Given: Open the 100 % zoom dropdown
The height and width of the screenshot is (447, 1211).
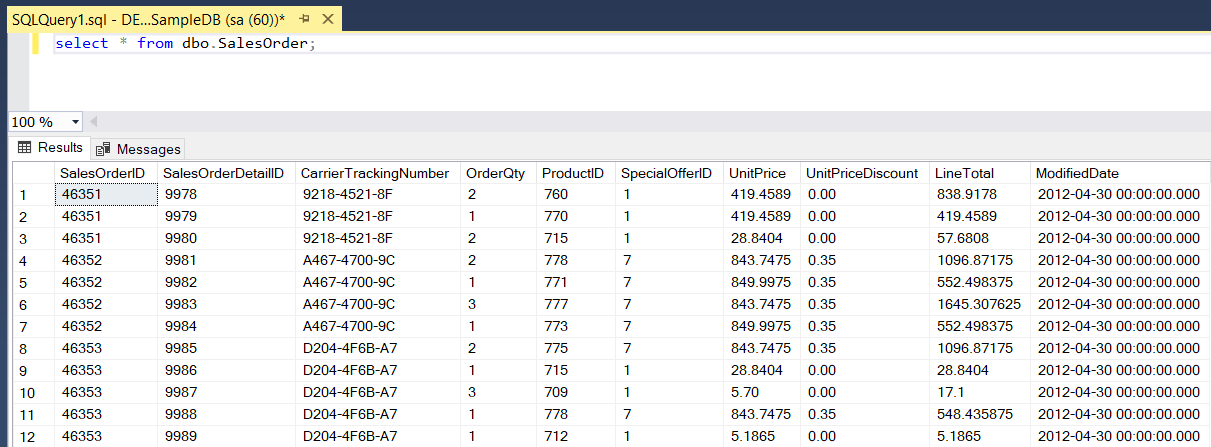Looking at the screenshot, I should click(76, 122).
